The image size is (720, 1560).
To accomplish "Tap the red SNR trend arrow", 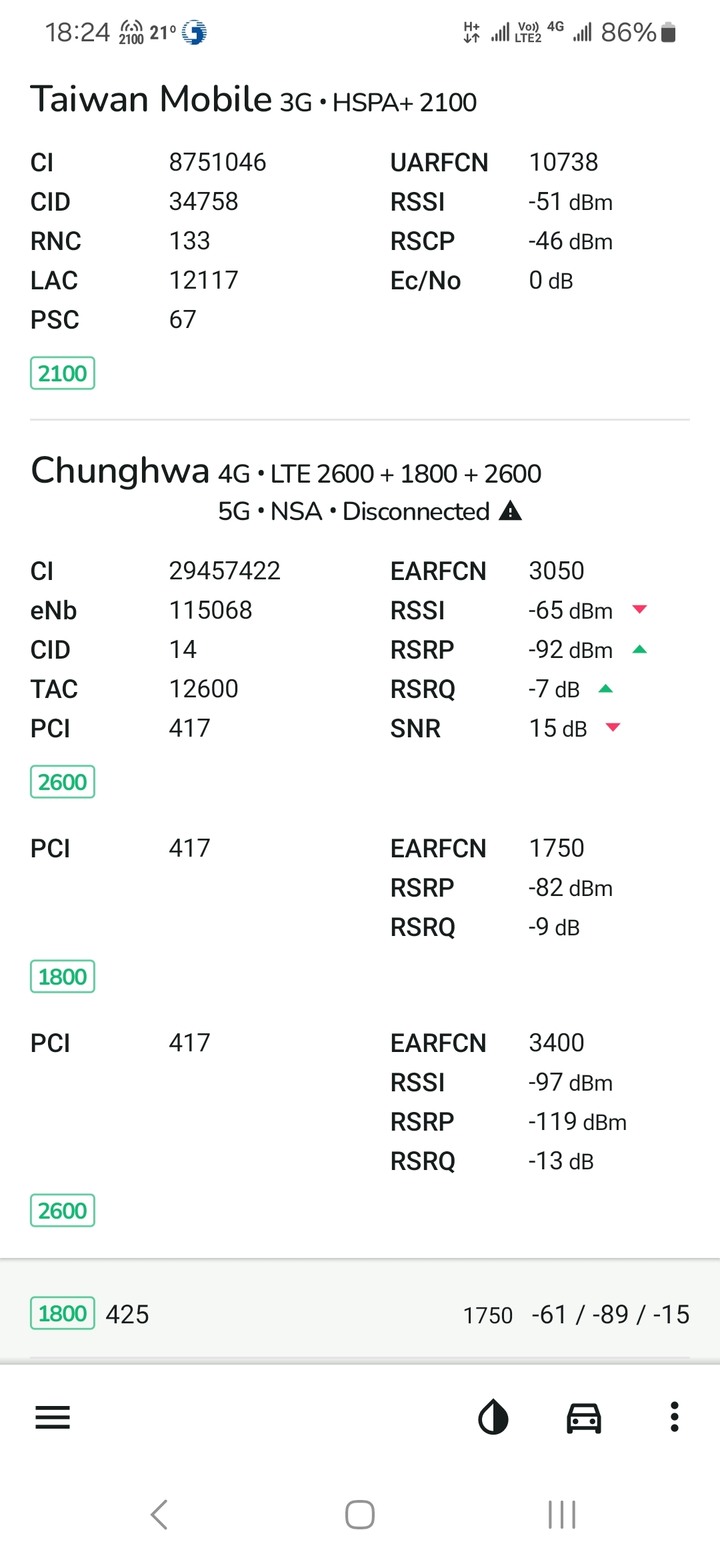I will tap(613, 727).
